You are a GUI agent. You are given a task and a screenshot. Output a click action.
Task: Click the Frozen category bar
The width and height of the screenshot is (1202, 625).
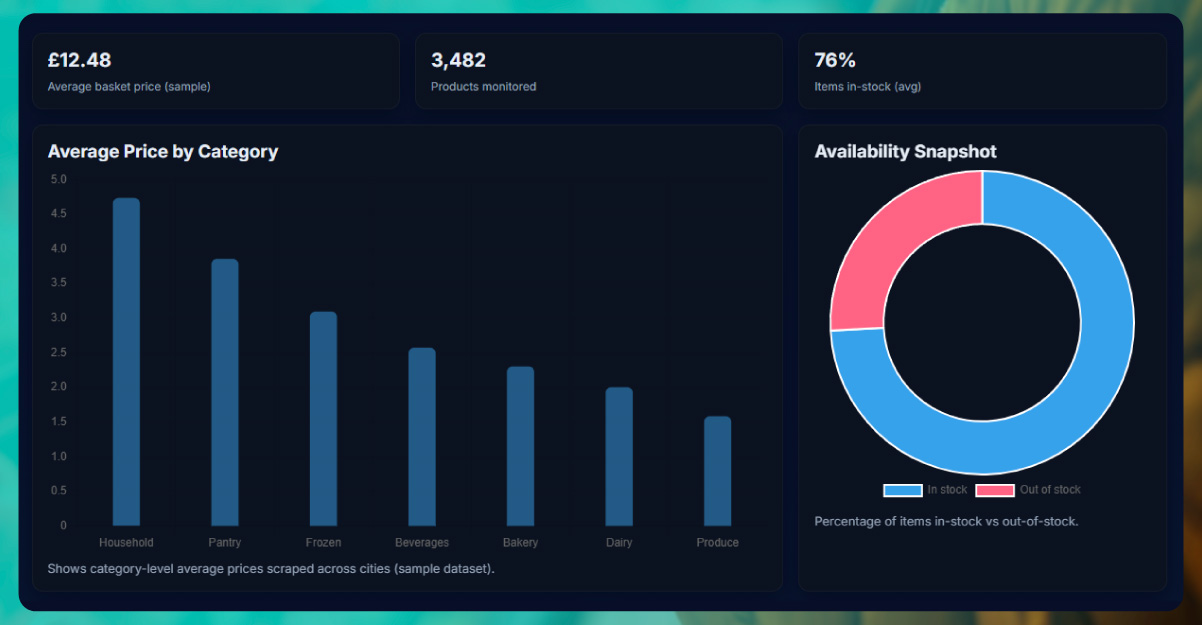(x=323, y=418)
